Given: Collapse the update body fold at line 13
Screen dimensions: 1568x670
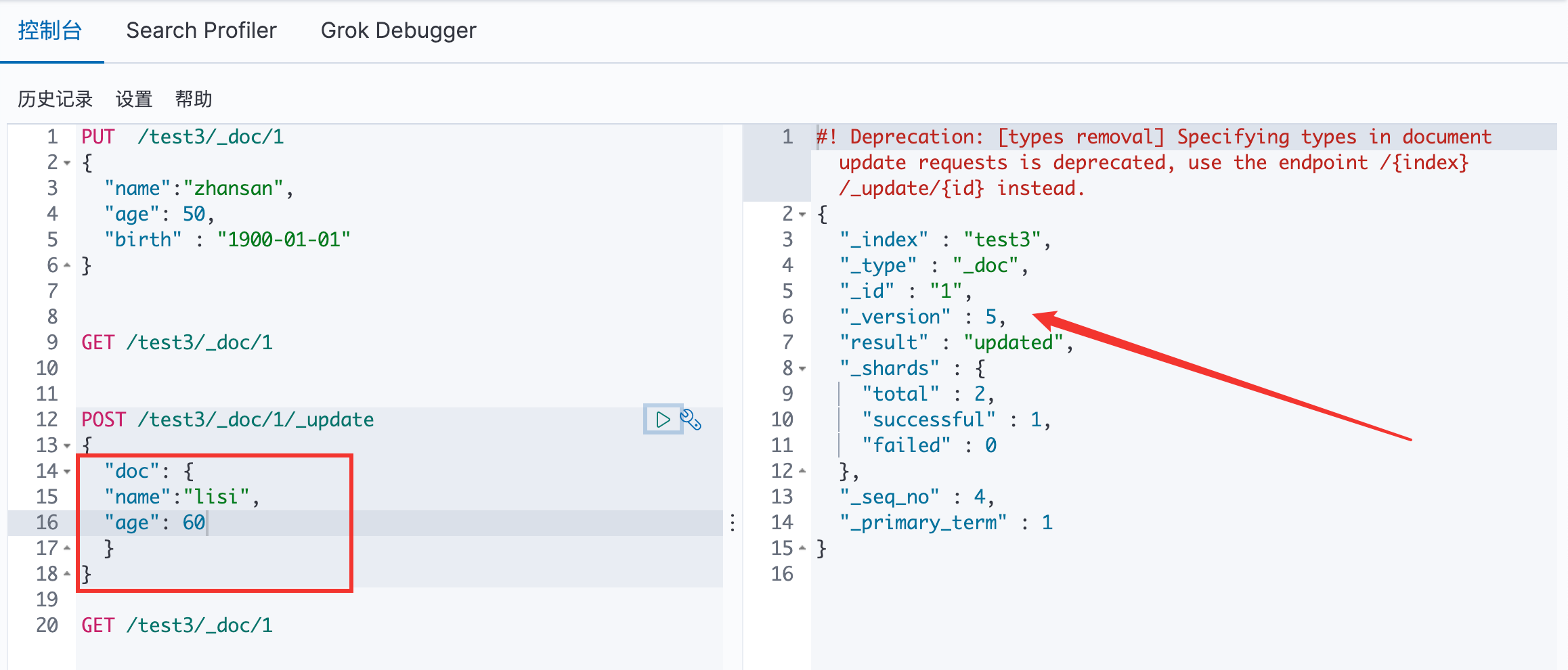Looking at the screenshot, I should tap(67, 446).
